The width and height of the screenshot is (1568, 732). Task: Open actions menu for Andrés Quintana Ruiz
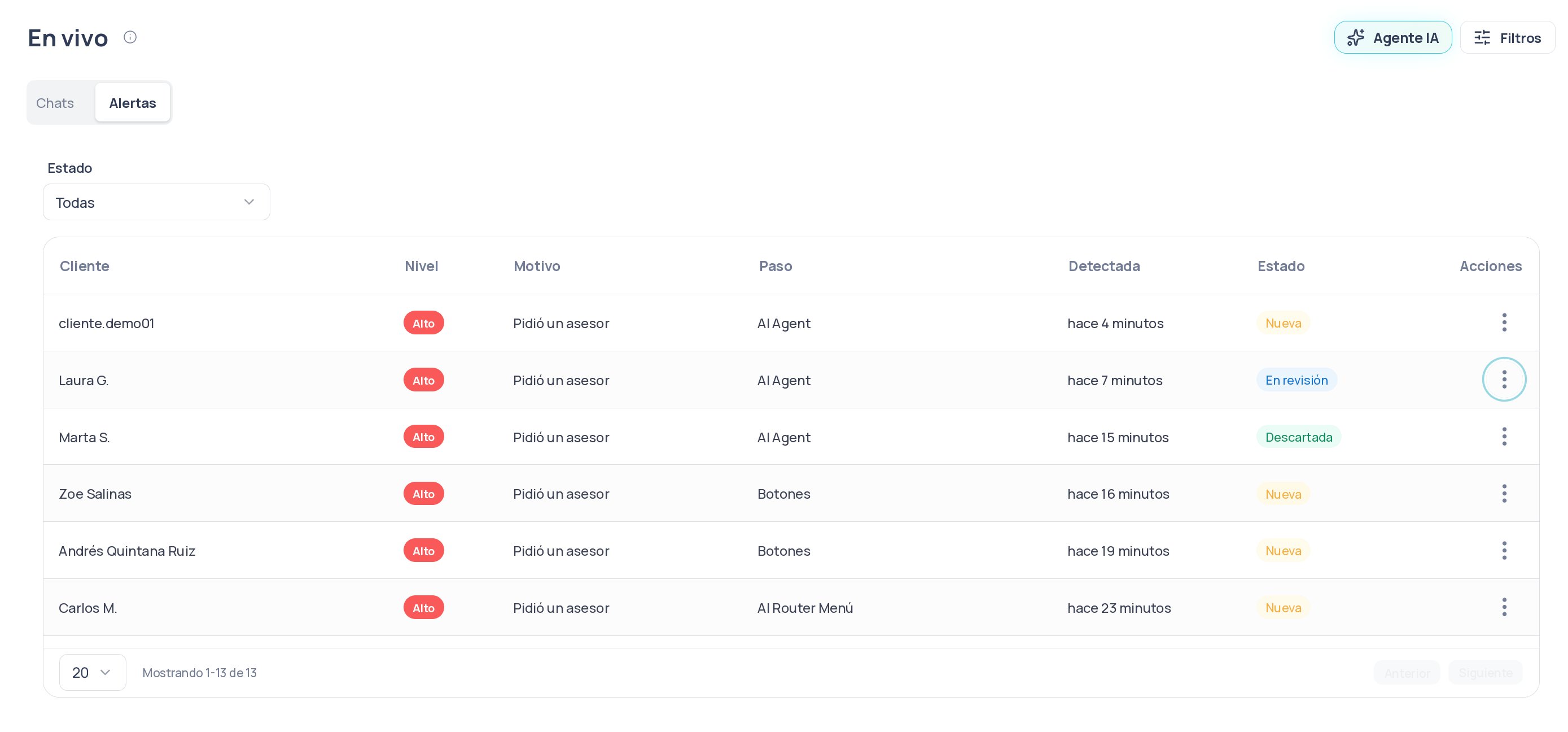[x=1504, y=551]
